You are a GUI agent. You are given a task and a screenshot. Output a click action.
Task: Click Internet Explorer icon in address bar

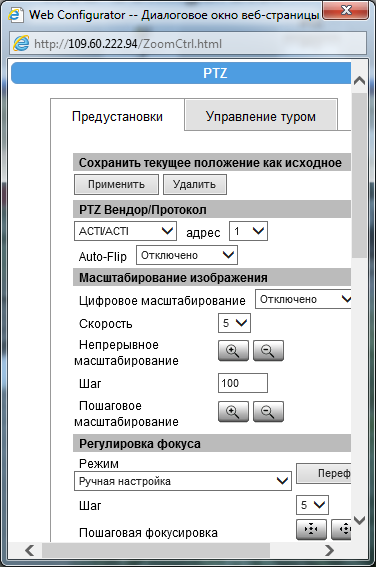click(21, 43)
